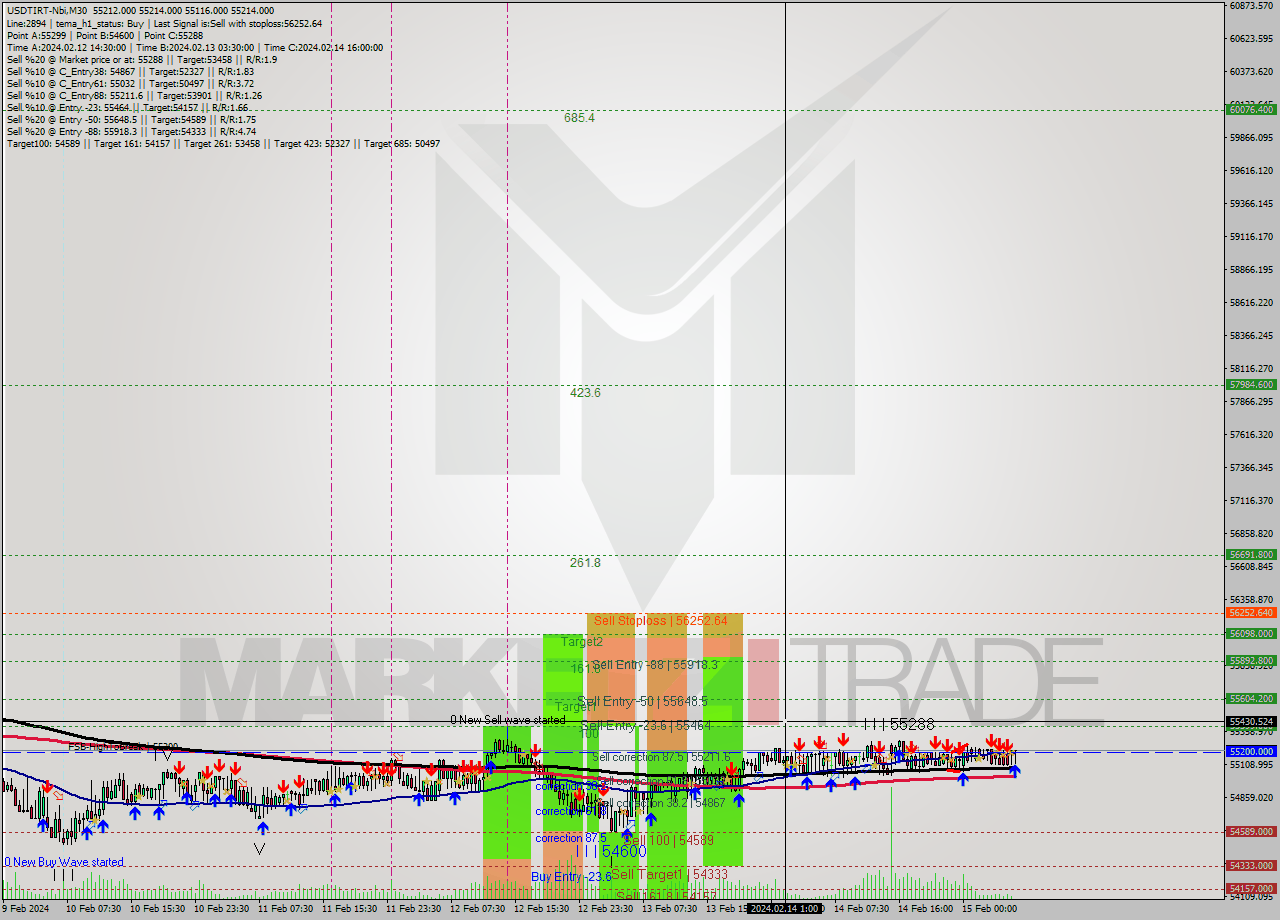Click the 10 Feb 07:30 time label

click(94, 909)
